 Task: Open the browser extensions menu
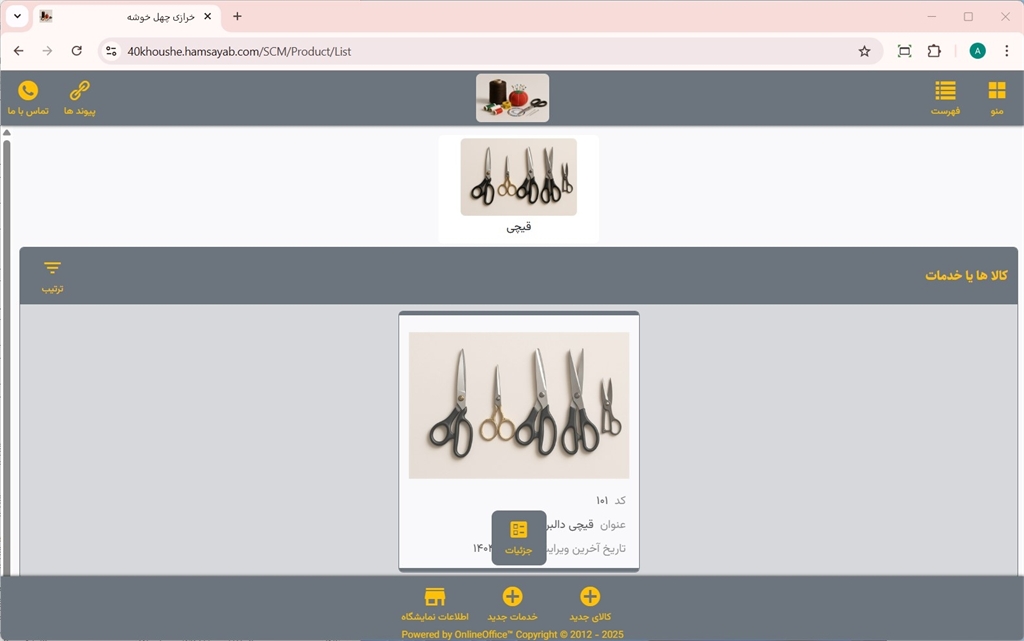934,51
